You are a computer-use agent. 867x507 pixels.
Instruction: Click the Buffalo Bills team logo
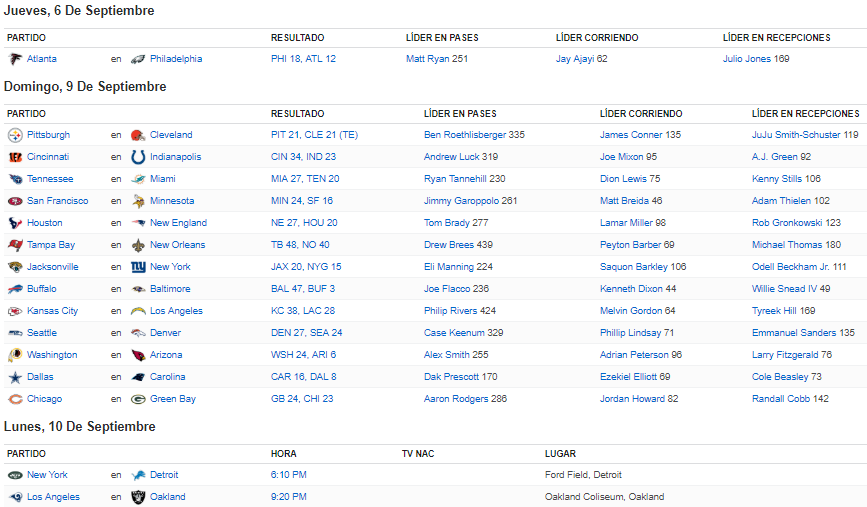(15, 289)
